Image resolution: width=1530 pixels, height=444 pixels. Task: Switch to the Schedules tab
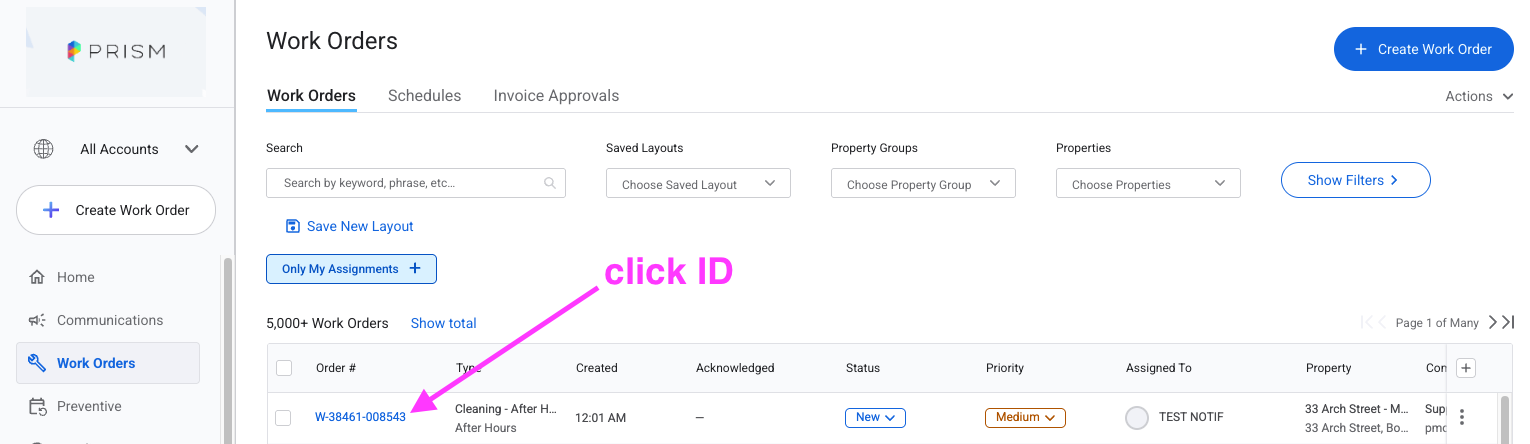tap(424, 96)
